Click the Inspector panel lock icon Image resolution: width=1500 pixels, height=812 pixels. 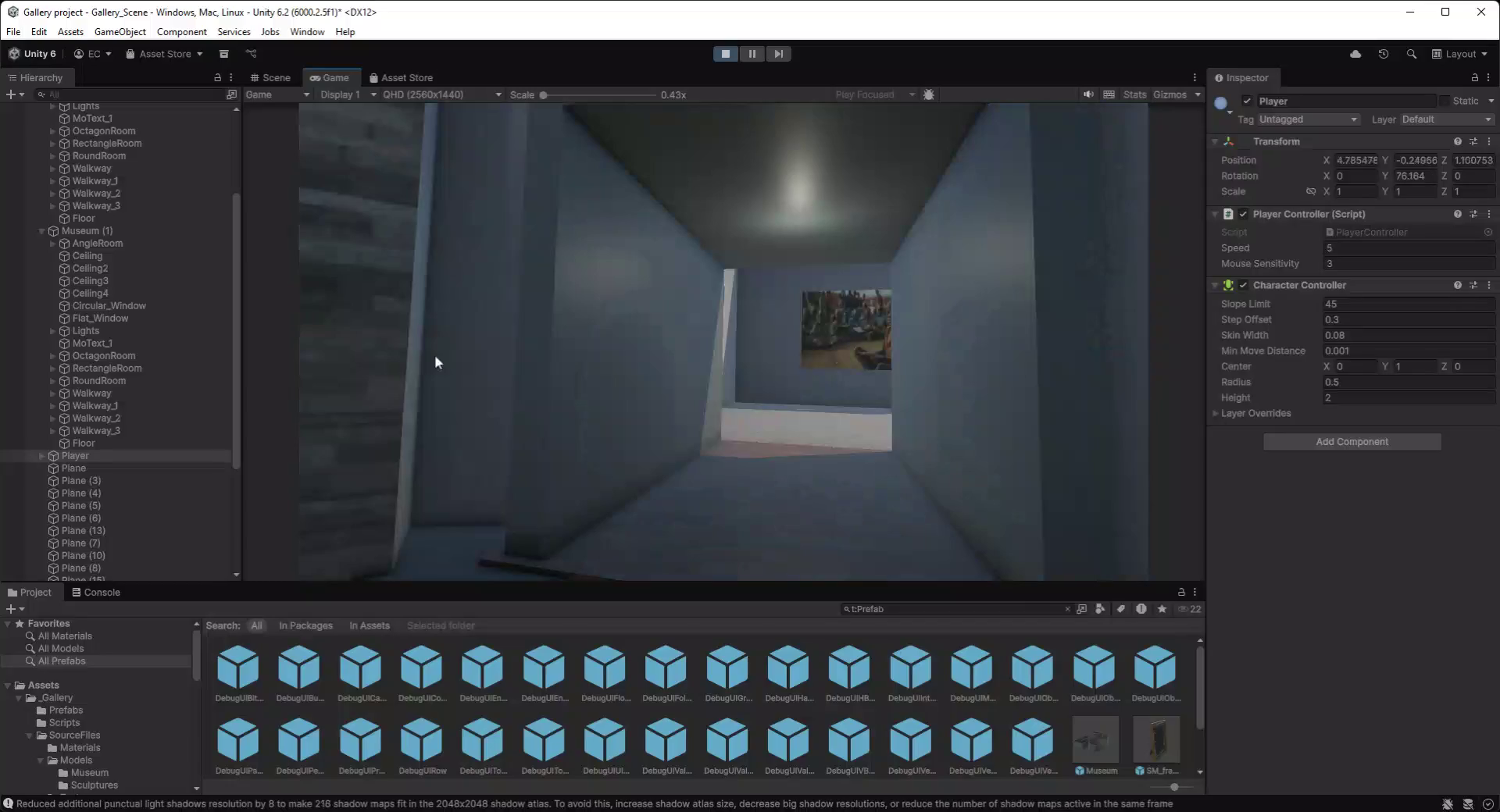1474,78
